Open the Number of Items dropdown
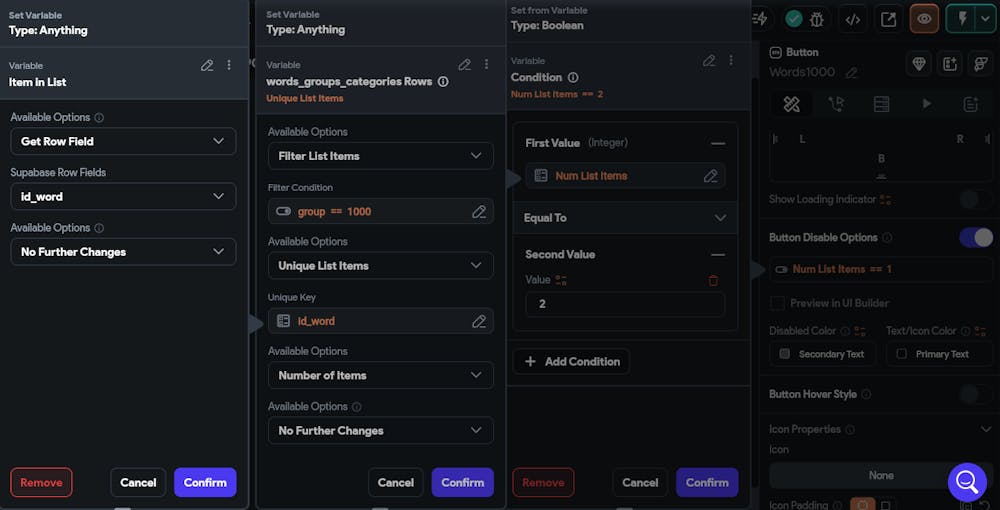 coord(380,375)
